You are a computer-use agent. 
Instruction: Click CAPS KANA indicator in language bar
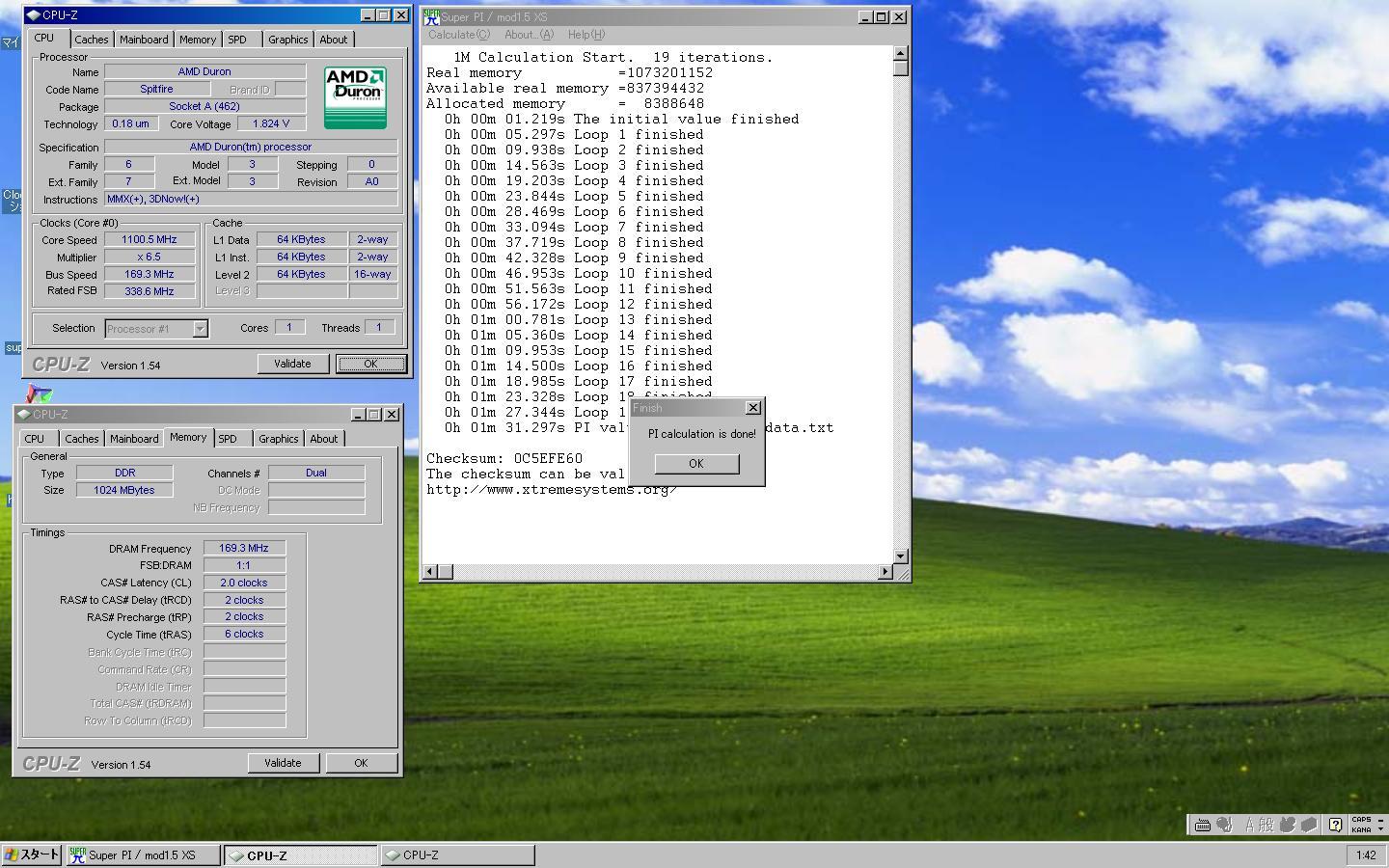pos(1361,825)
